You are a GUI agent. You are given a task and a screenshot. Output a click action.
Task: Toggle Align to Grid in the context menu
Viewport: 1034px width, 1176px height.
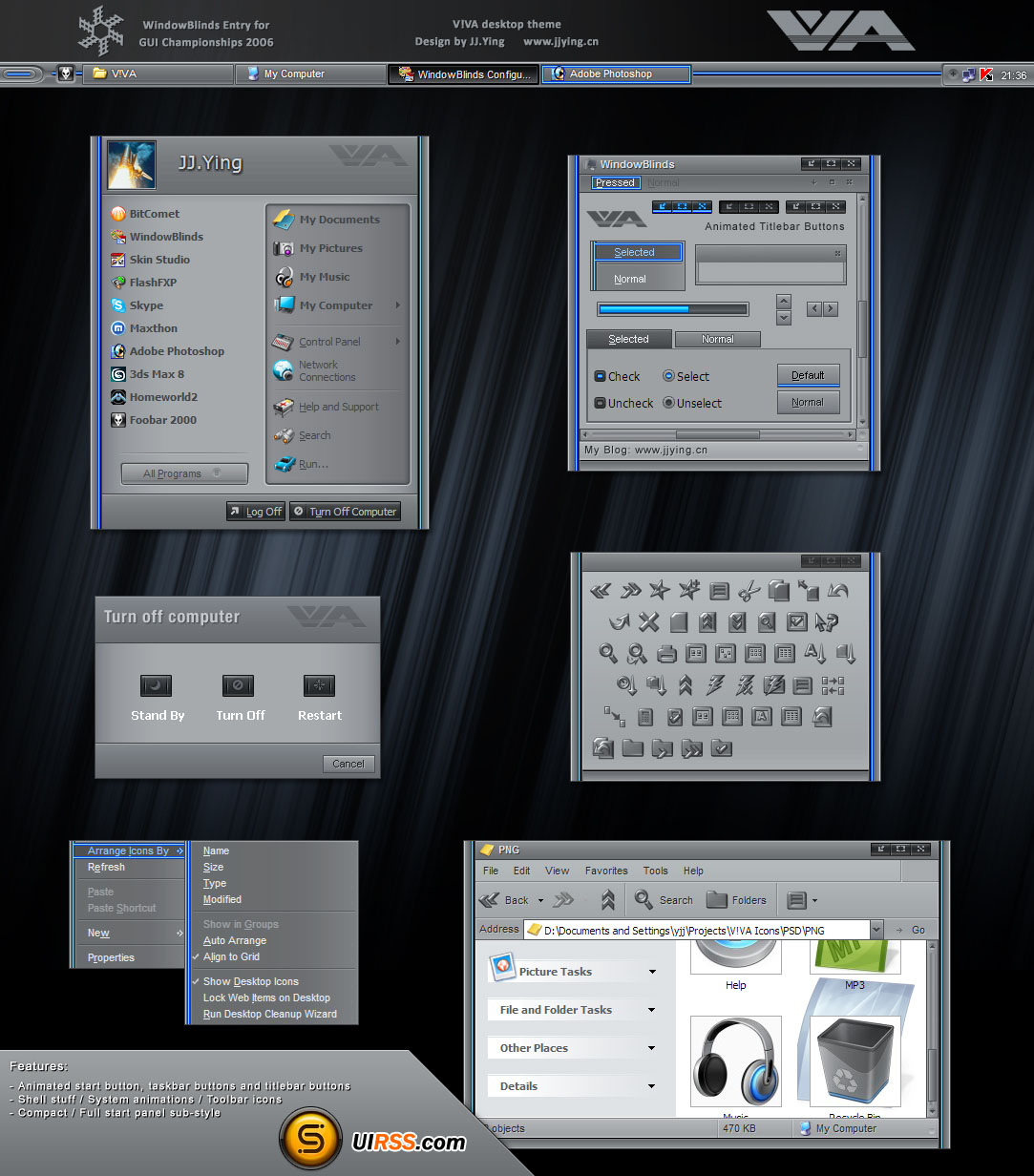272,956
